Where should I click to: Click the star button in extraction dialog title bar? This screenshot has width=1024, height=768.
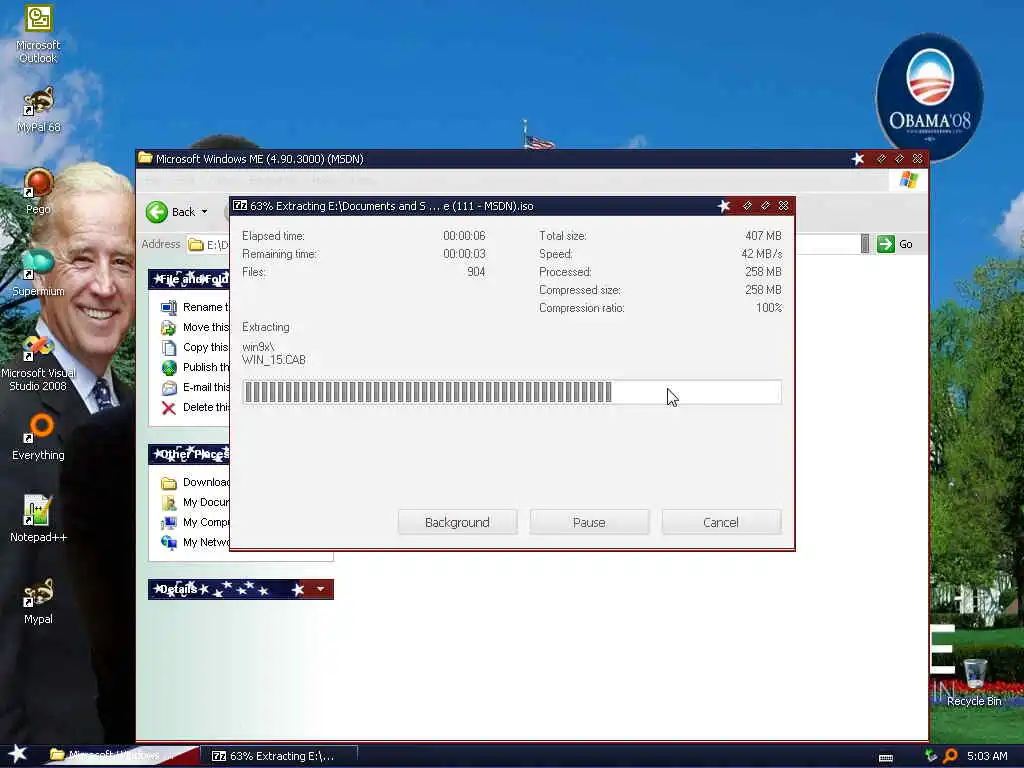pyautogui.click(x=724, y=206)
